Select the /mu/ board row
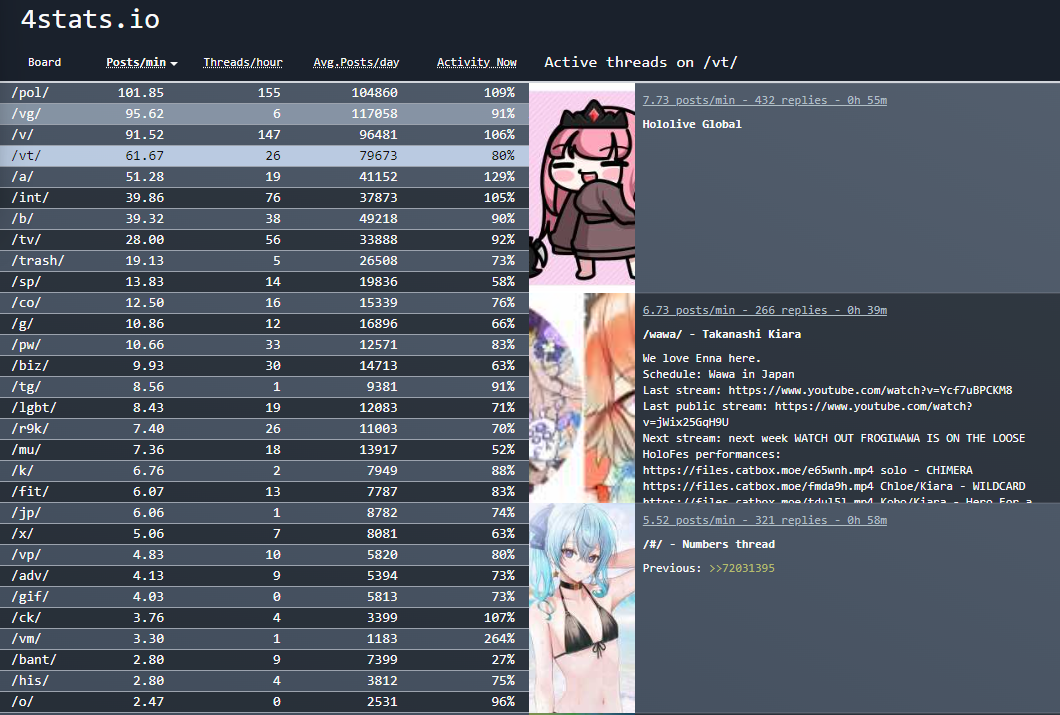The width and height of the screenshot is (1060, 715). 264,449
